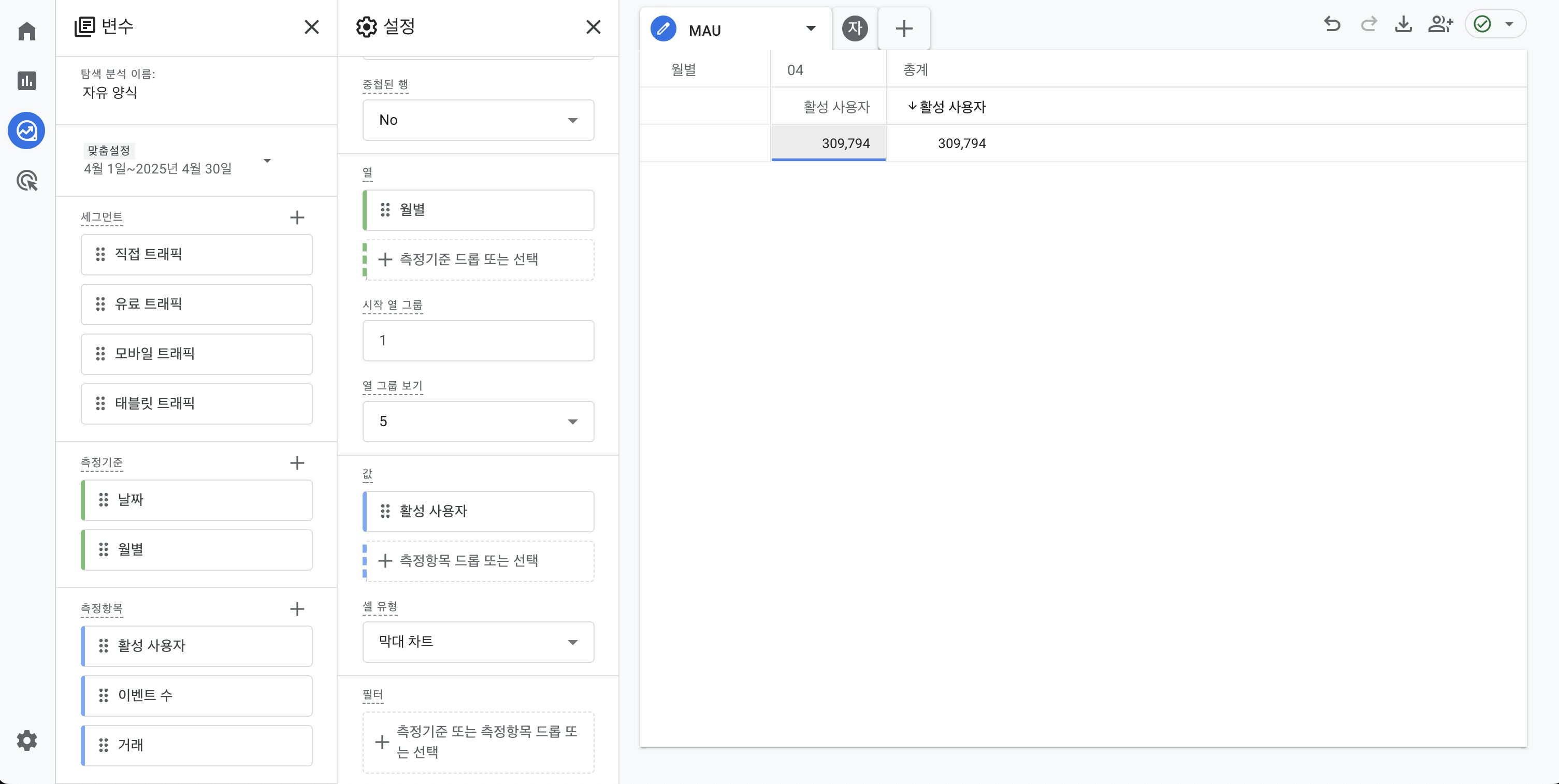Open the 열 그룹 보기 dropdown
Image resolution: width=1559 pixels, height=784 pixels.
(x=478, y=421)
